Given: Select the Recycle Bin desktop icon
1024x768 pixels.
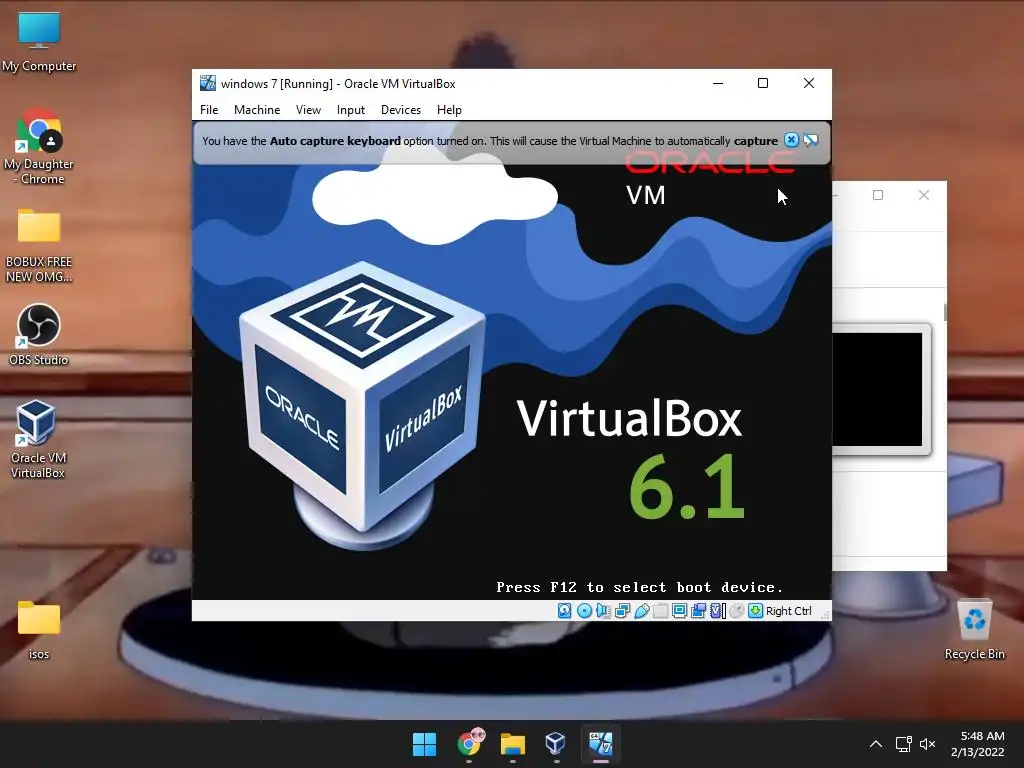Looking at the screenshot, I should click(974, 630).
